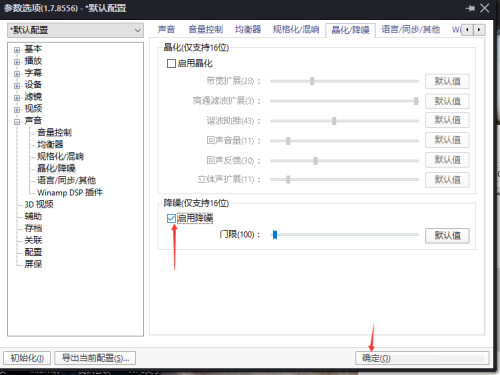Expand the 基本 tree node

click(17, 50)
